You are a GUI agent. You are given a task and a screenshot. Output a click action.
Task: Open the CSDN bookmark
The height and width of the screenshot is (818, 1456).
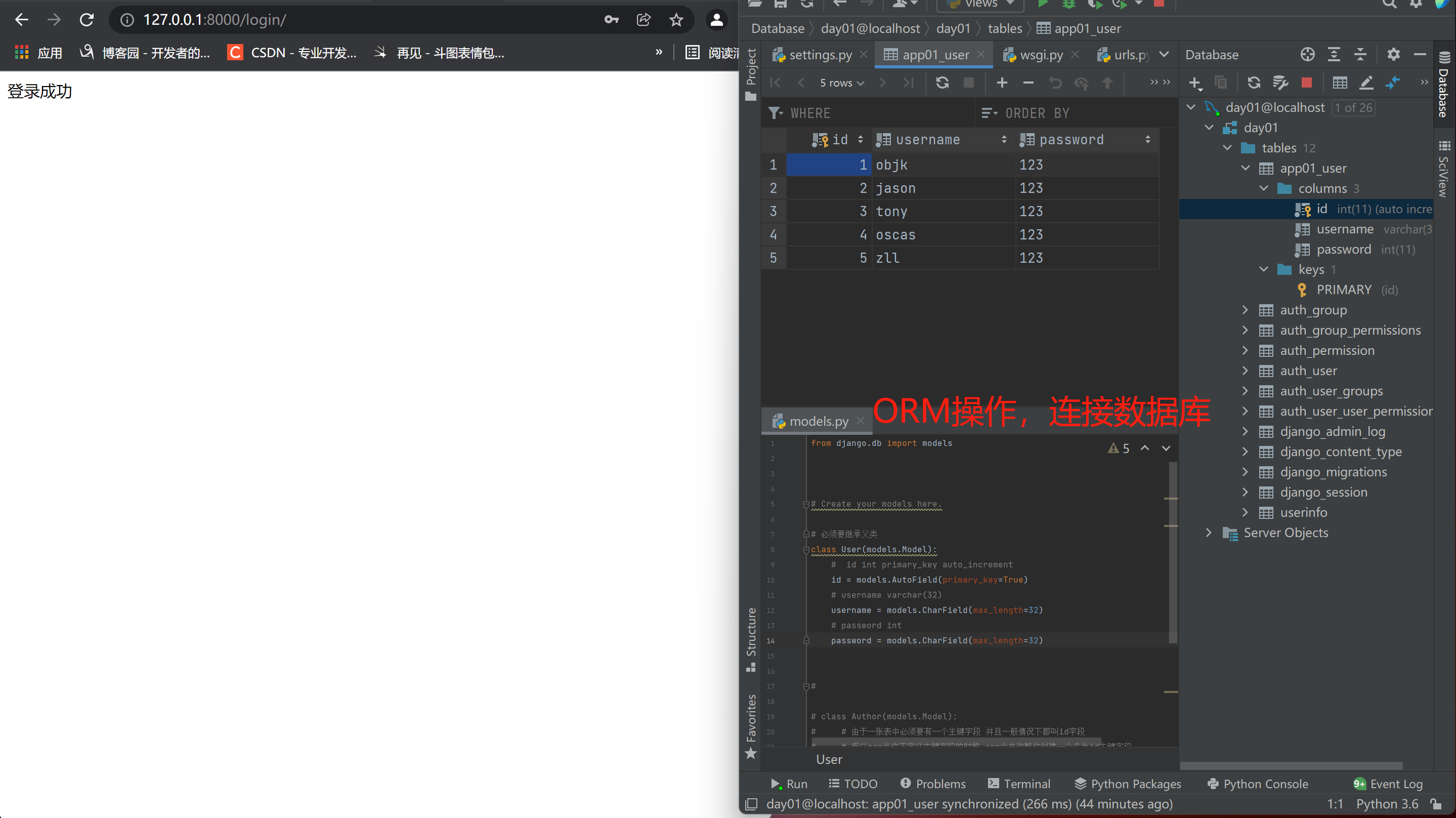point(291,53)
